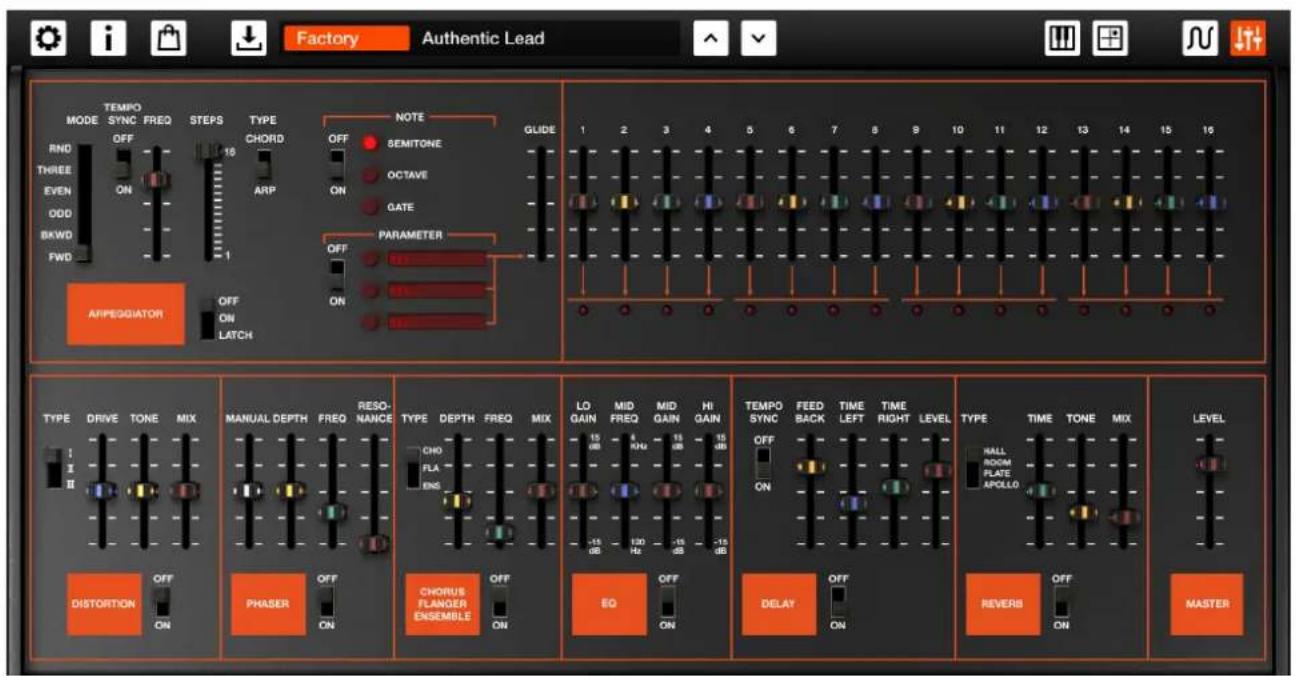Set the Reverb TYPE selector switch
The image size is (1296, 676).
coord(973,468)
